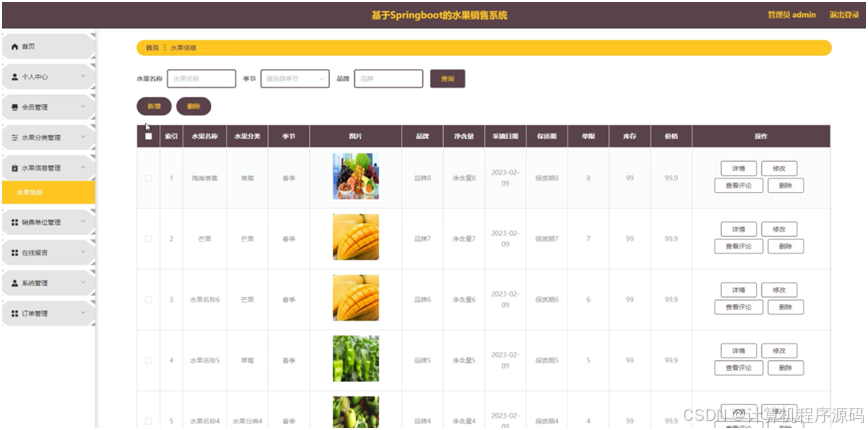868x430 pixels.
Task: Click 删除 for 水果名称5 row
Action: [x=786, y=368]
